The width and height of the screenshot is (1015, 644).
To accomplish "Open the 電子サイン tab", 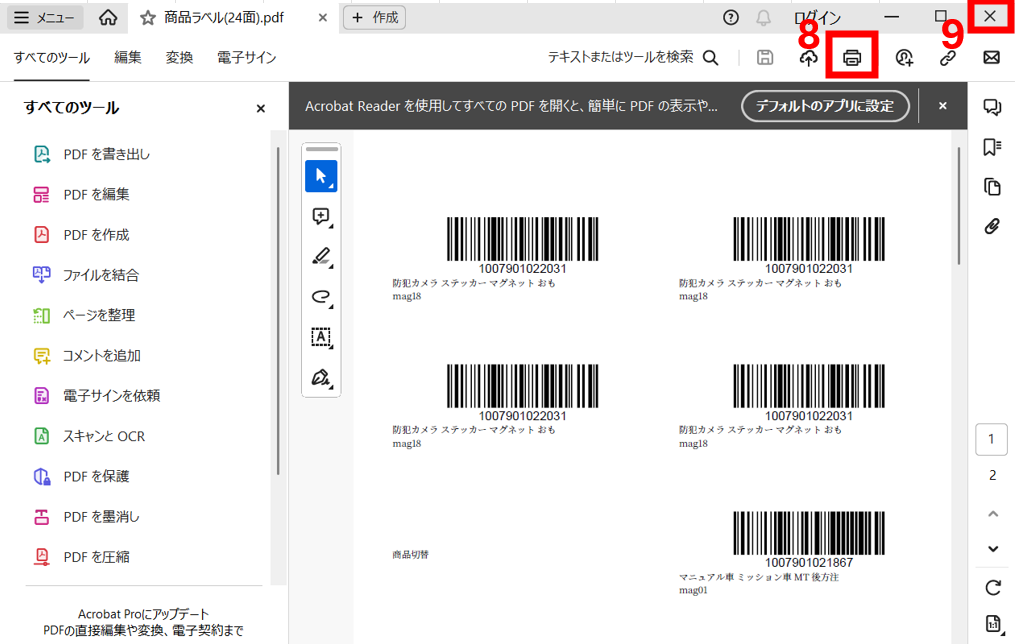I will (x=247, y=58).
